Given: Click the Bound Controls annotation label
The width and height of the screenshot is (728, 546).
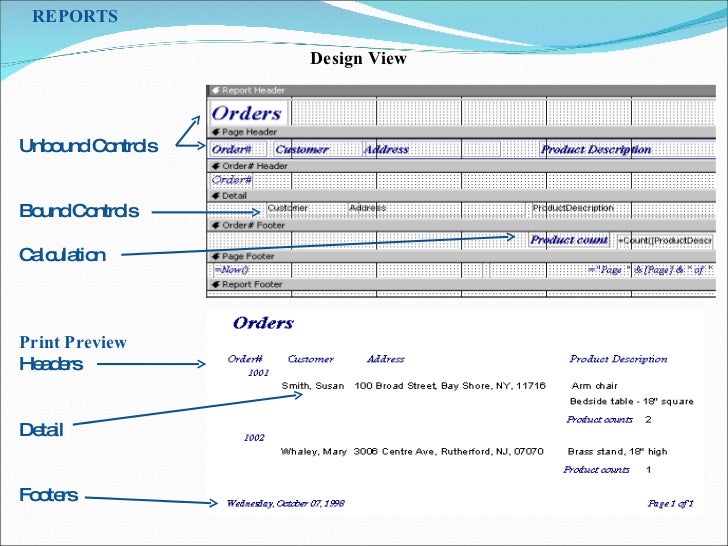Looking at the screenshot, I should coord(79,211).
